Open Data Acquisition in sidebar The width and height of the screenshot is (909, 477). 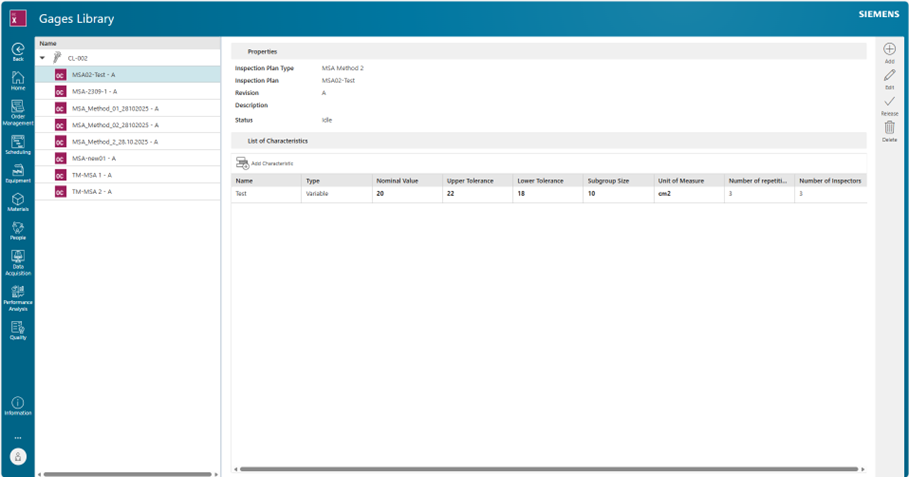coord(18,260)
